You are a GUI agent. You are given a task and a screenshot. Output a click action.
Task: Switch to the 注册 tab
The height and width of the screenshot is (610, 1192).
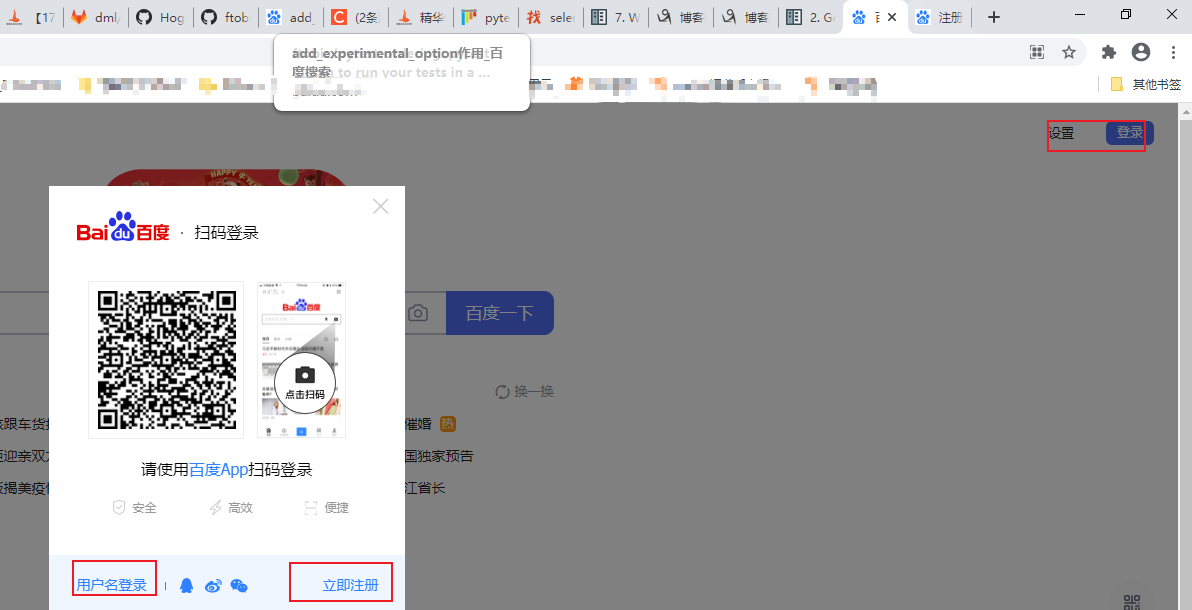(x=939, y=17)
